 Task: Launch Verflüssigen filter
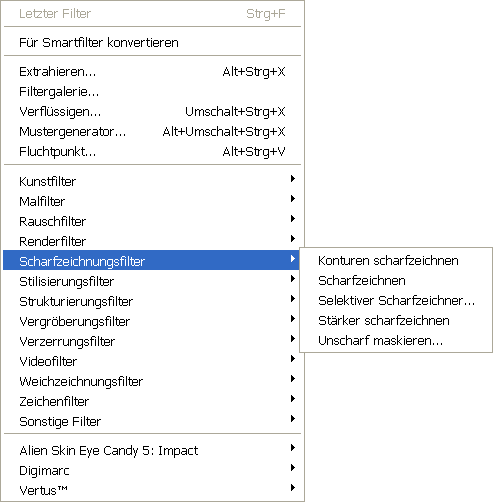click(152, 112)
